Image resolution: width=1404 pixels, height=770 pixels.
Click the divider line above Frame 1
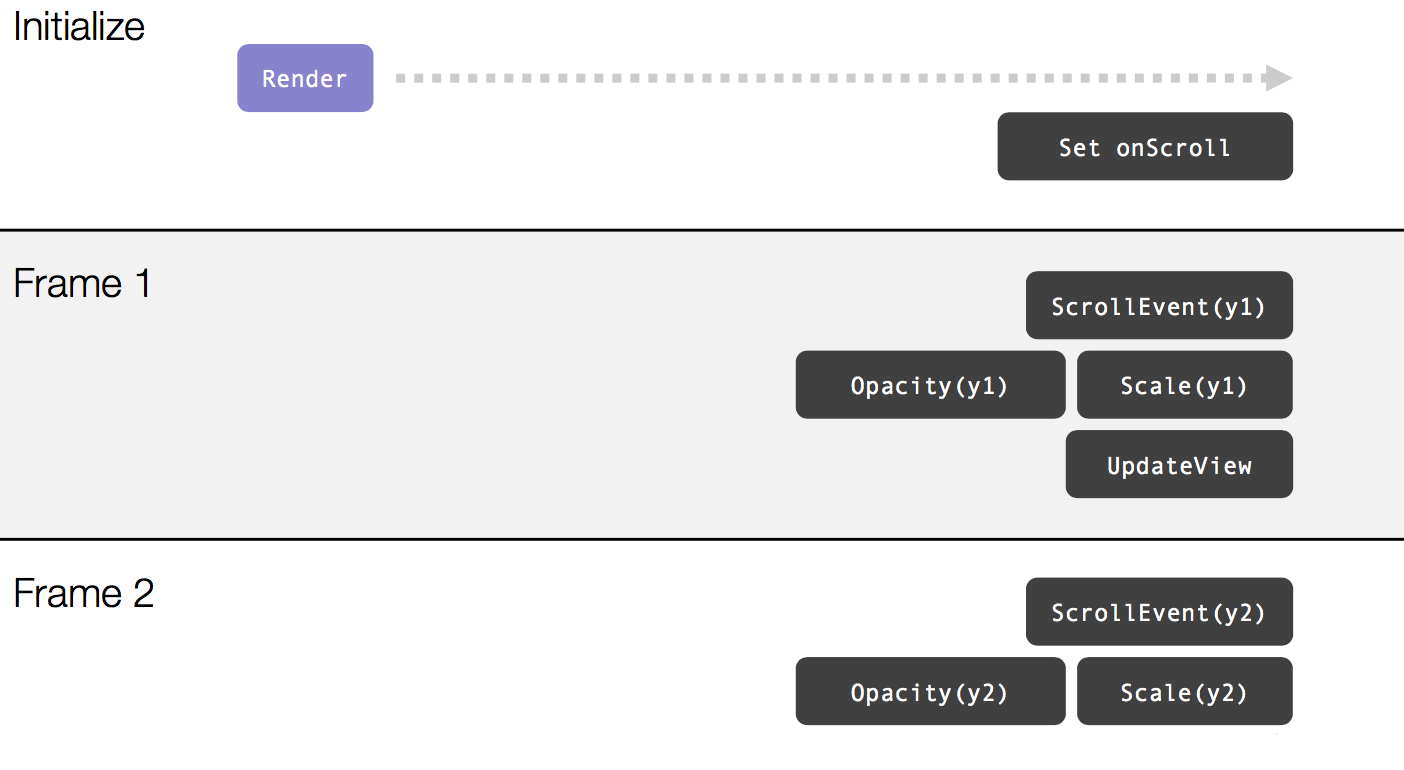point(700,230)
